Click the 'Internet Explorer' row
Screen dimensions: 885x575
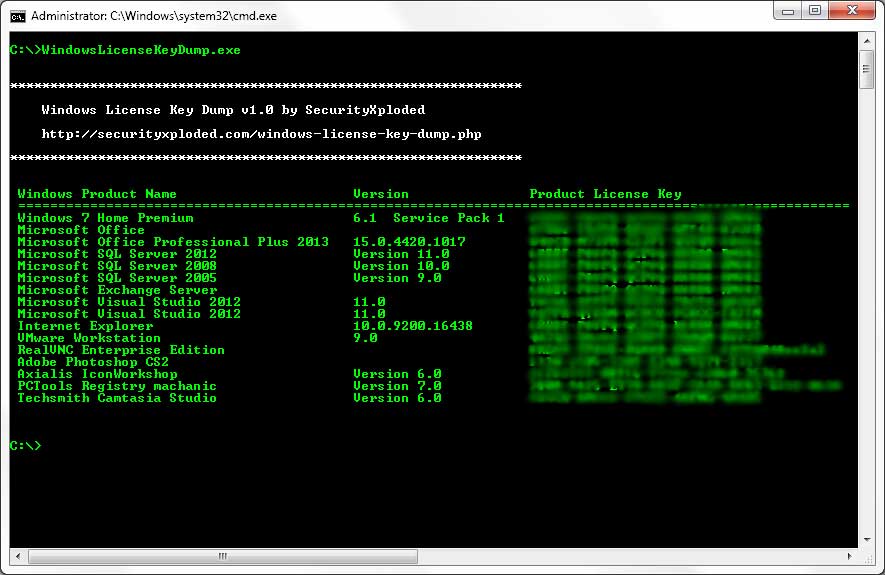point(85,326)
